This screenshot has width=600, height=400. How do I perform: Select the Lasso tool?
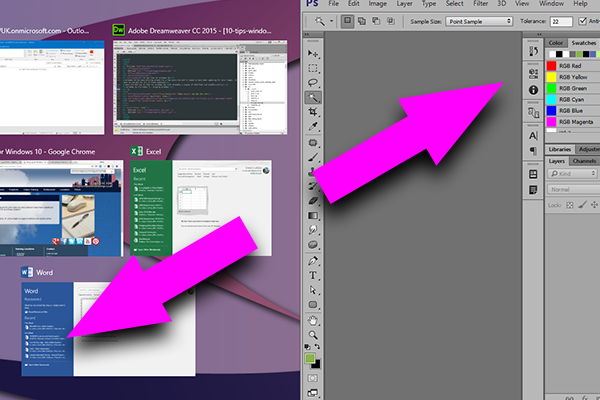(x=313, y=83)
